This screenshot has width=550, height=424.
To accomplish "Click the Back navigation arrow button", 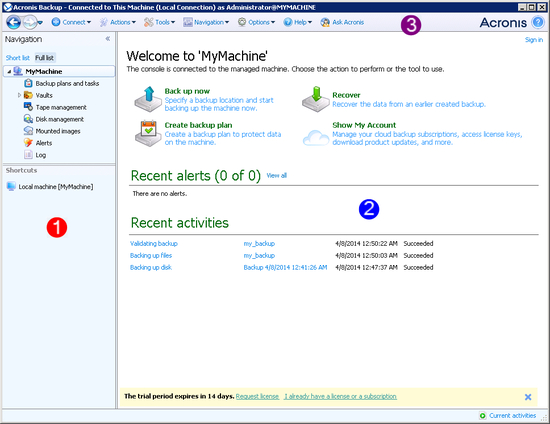I will coord(13,22).
